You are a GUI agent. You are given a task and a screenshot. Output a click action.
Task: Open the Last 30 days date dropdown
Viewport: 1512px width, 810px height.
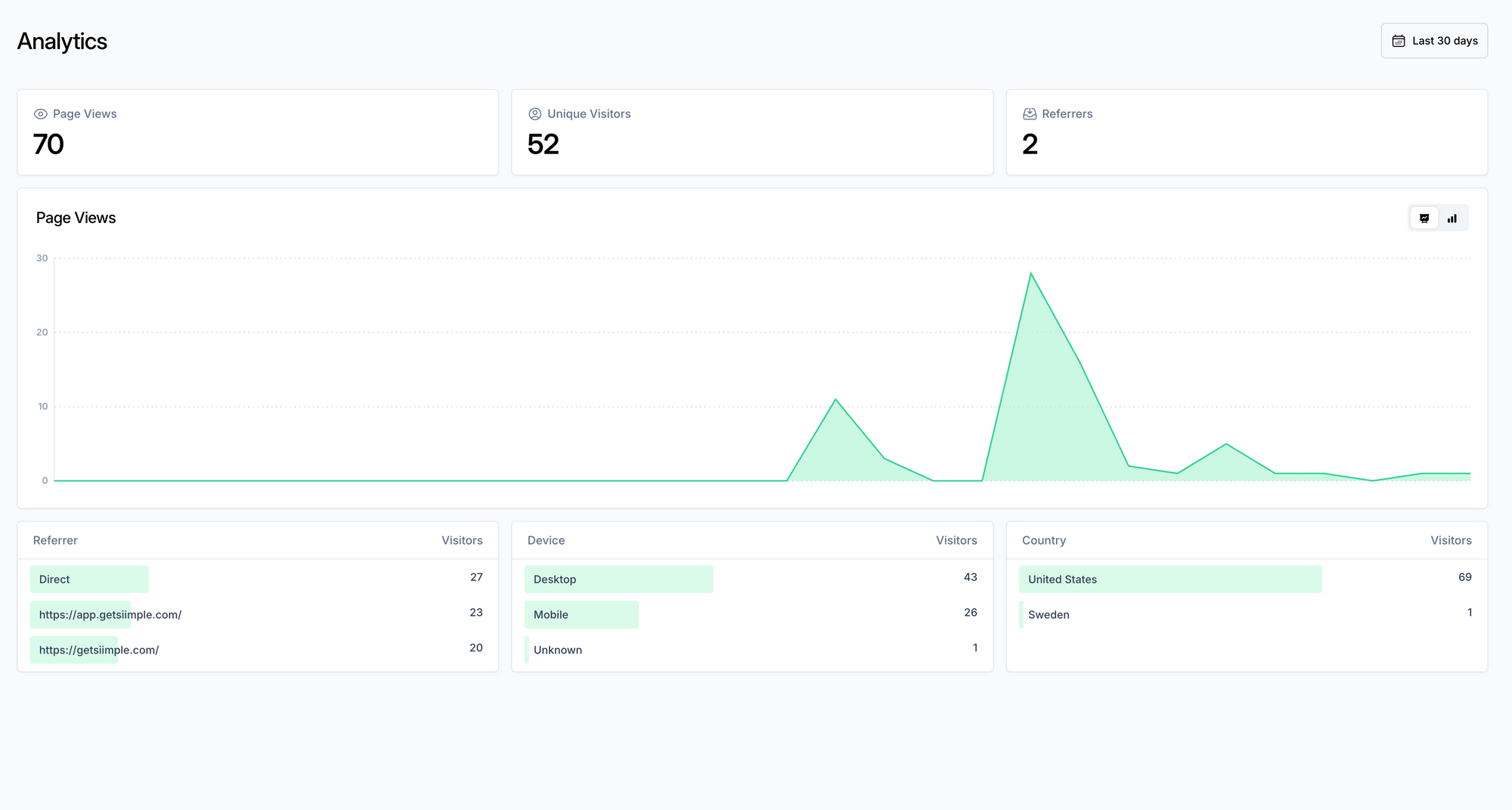tap(1434, 41)
